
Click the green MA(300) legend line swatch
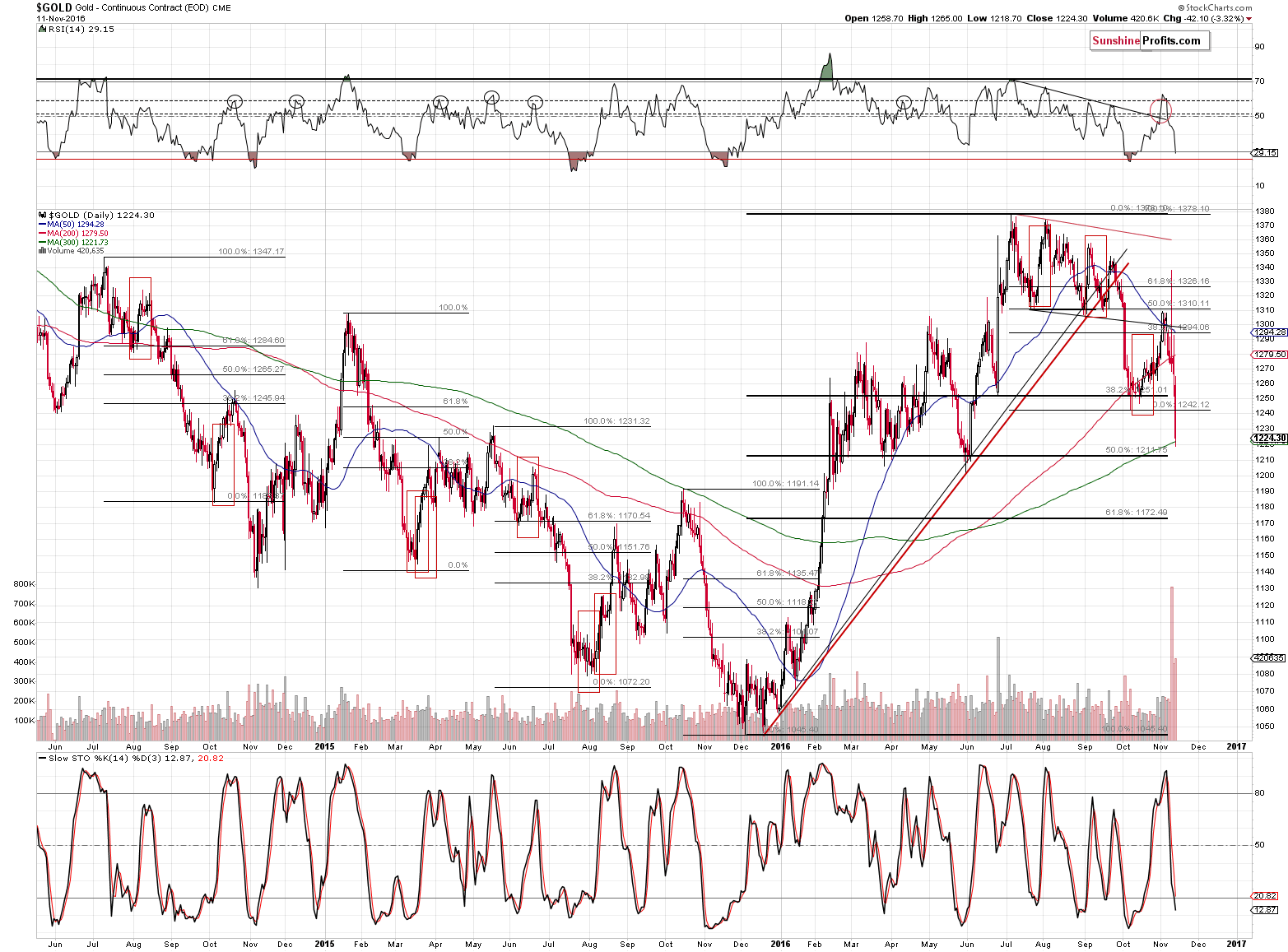(x=42, y=243)
